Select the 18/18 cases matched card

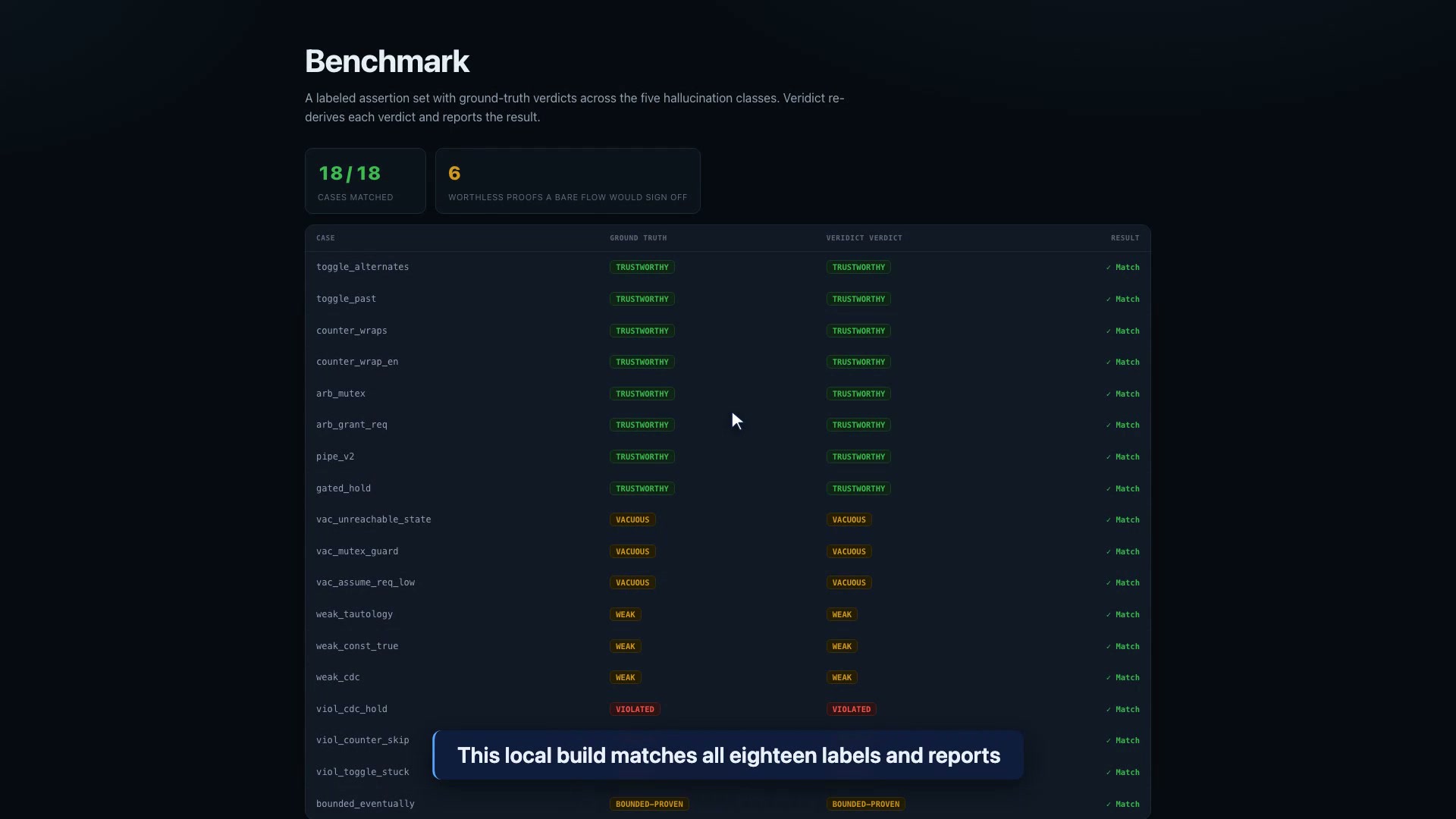366,180
